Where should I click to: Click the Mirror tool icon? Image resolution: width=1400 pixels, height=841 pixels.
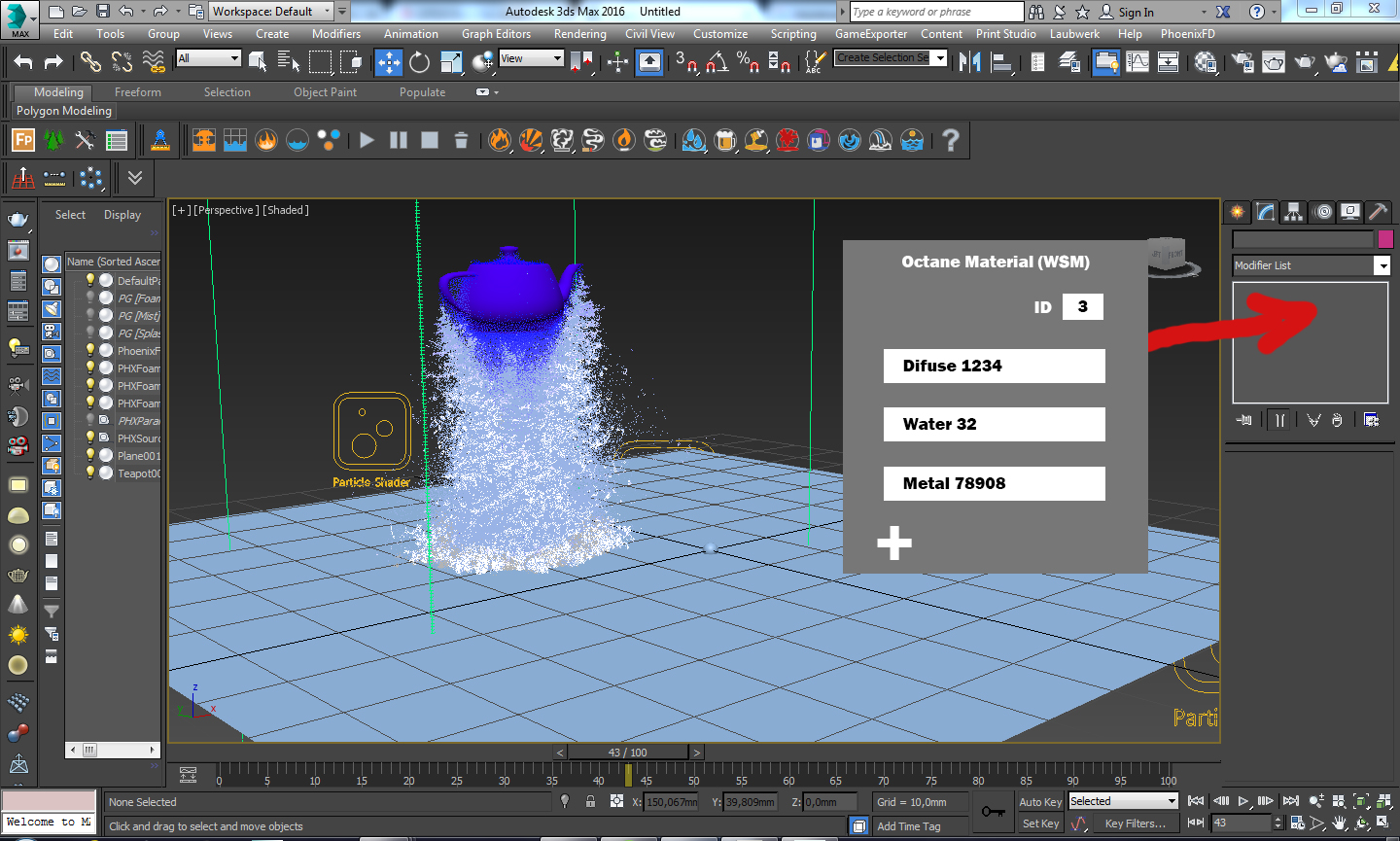coord(969,62)
